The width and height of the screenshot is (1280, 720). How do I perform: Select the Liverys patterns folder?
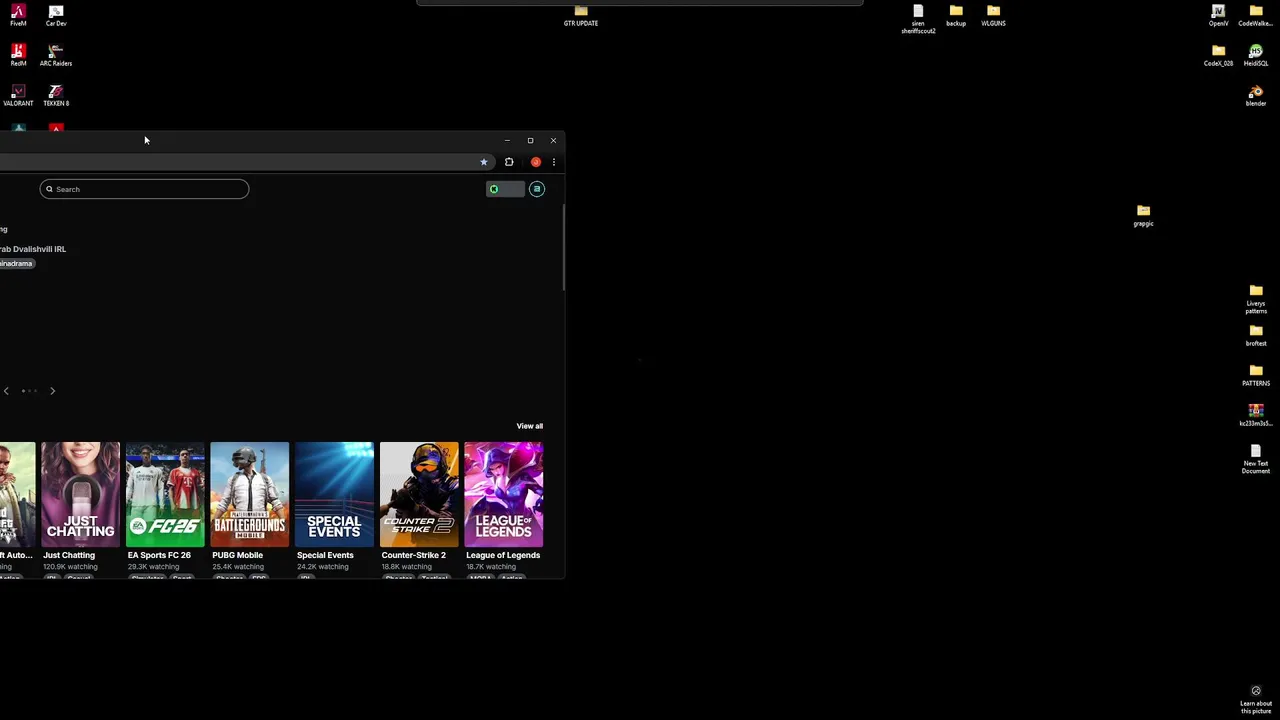click(x=1256, y=299)
